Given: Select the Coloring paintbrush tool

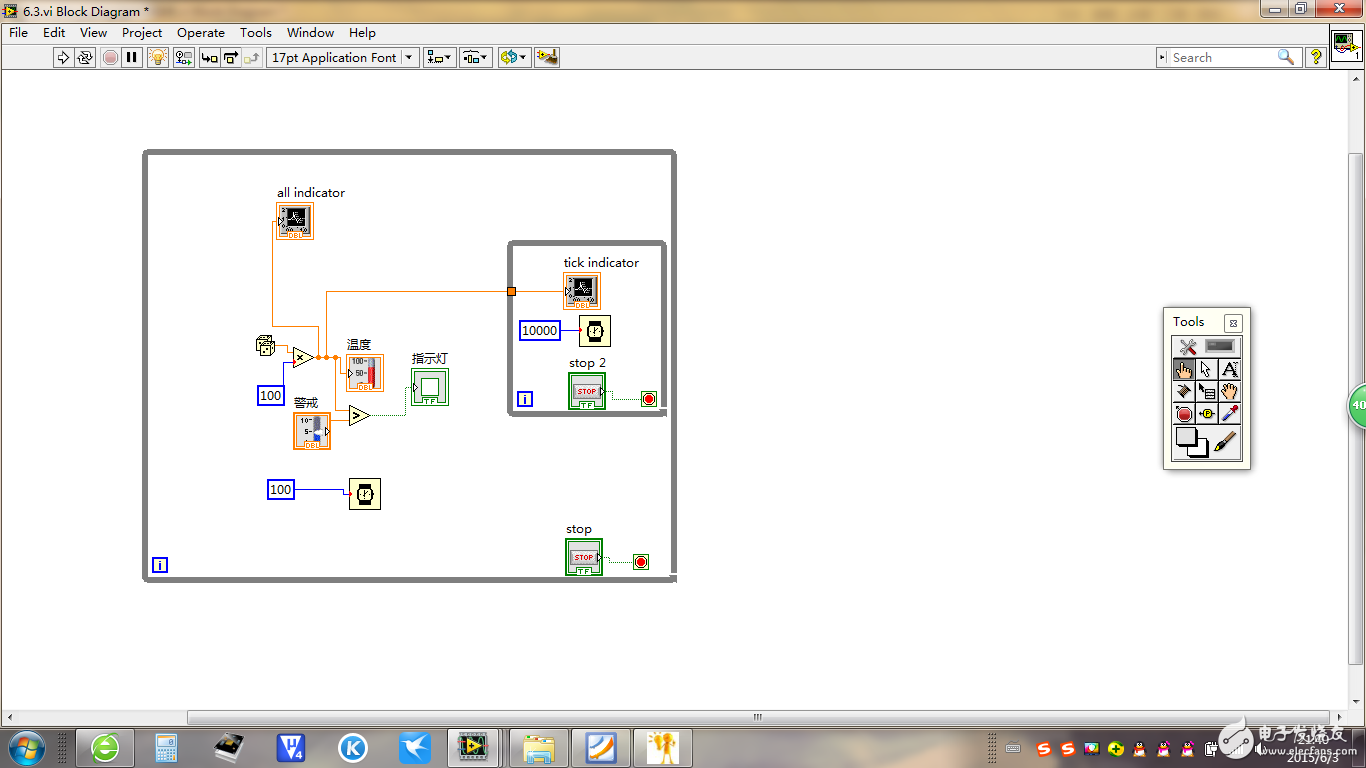Looking at the screenshot, I should (1226, 441).
